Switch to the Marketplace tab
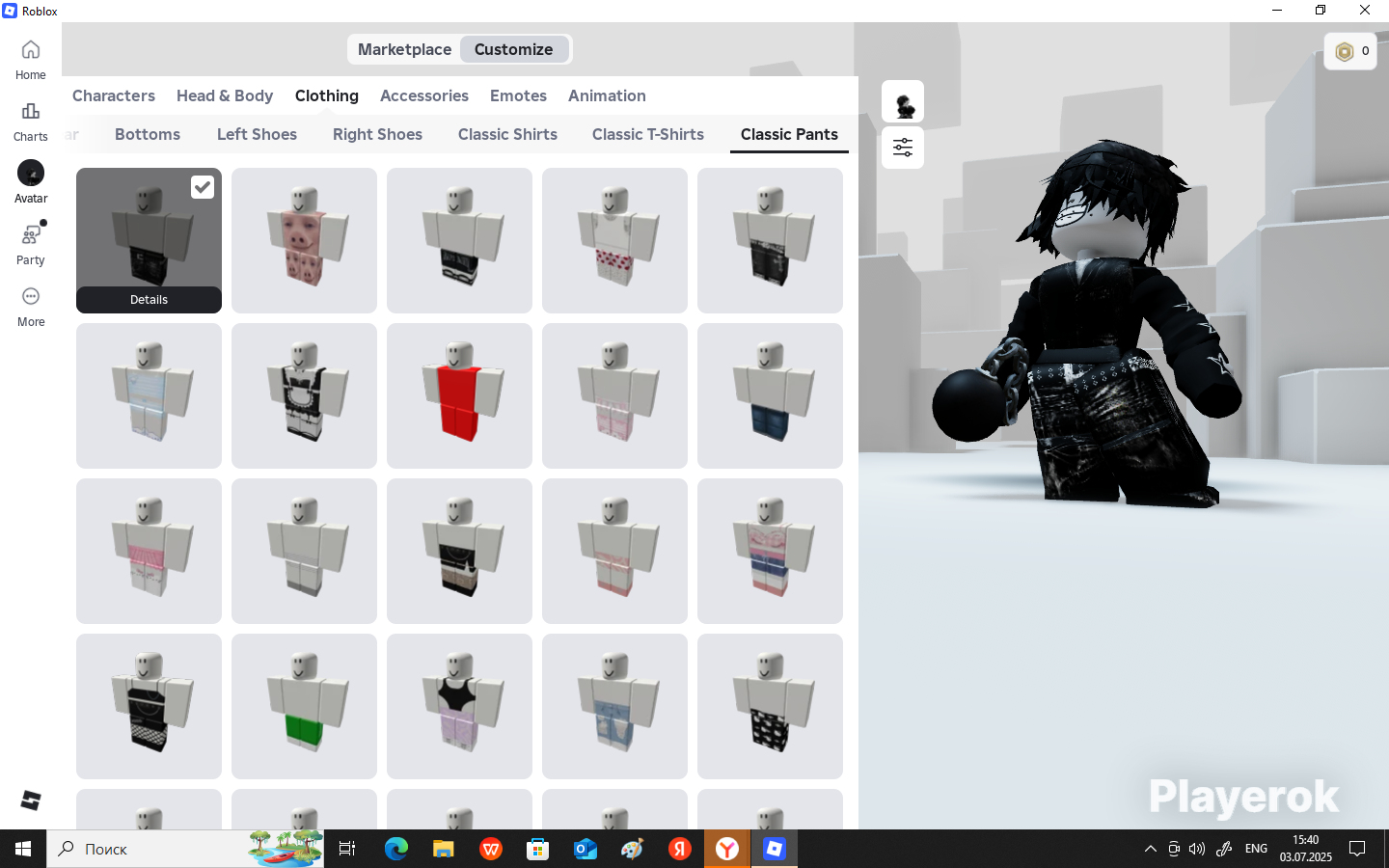Screen dimensions: 1389x868 point(404,49)
